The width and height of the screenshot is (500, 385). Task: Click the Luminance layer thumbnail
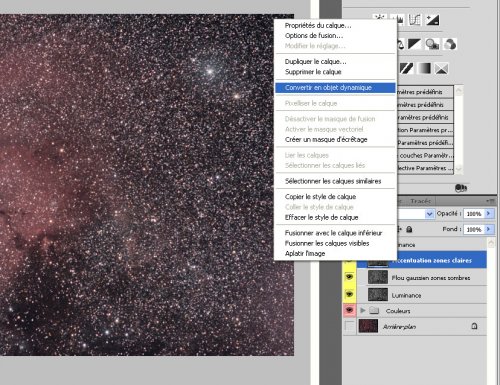(x=378, y=294)
